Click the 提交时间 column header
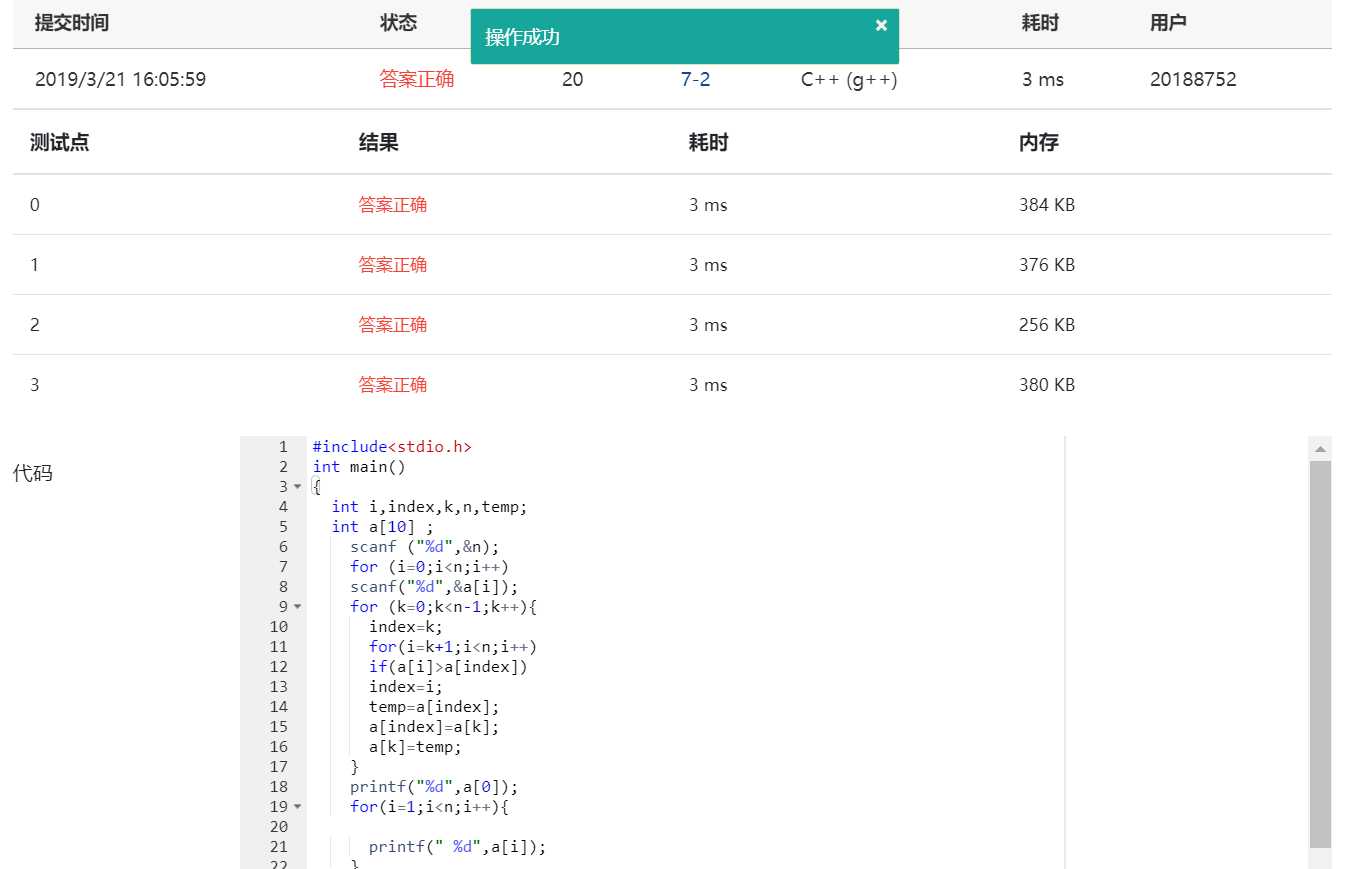The height and width of the screenshot is (869, 1354). [72, 23]
